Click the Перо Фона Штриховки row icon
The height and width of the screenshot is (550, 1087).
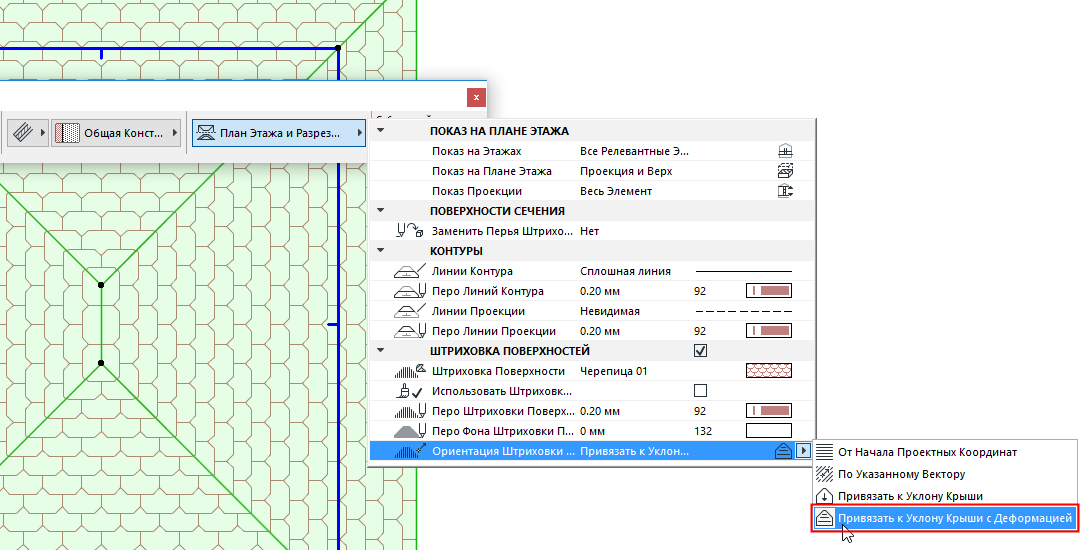(x=410, y=431)
